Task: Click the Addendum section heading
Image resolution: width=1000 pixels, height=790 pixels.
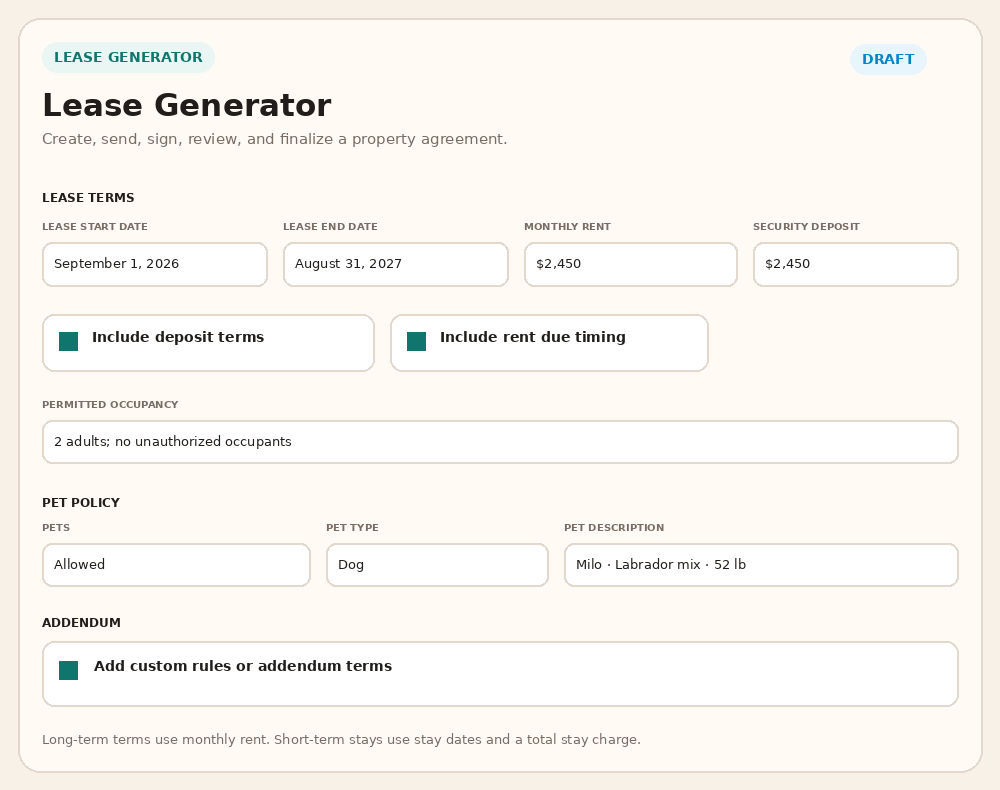Action: tap(81, 623)
